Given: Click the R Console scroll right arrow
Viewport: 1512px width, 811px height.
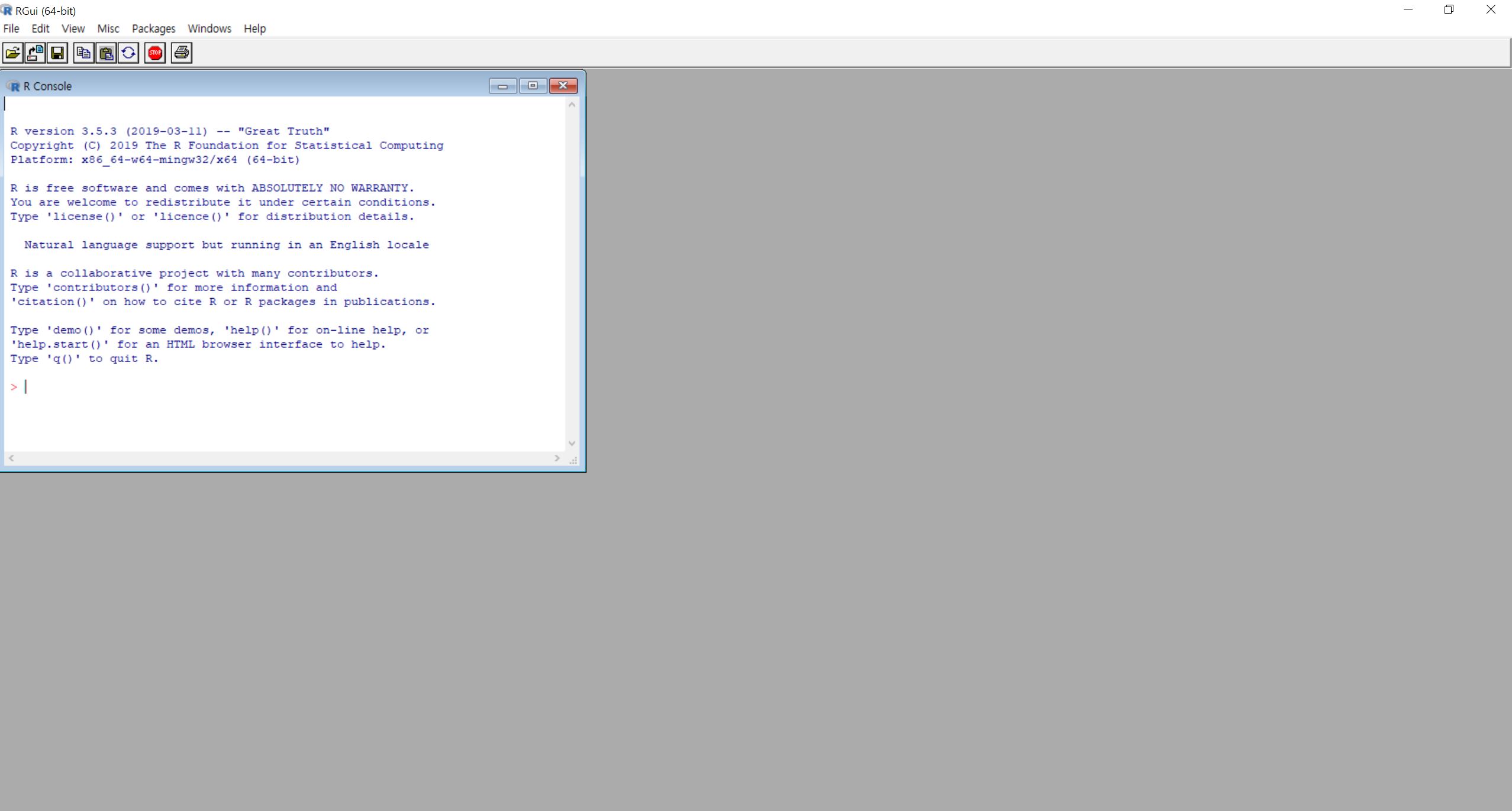Looking at the screenshot, I should (x=557, y=458).
